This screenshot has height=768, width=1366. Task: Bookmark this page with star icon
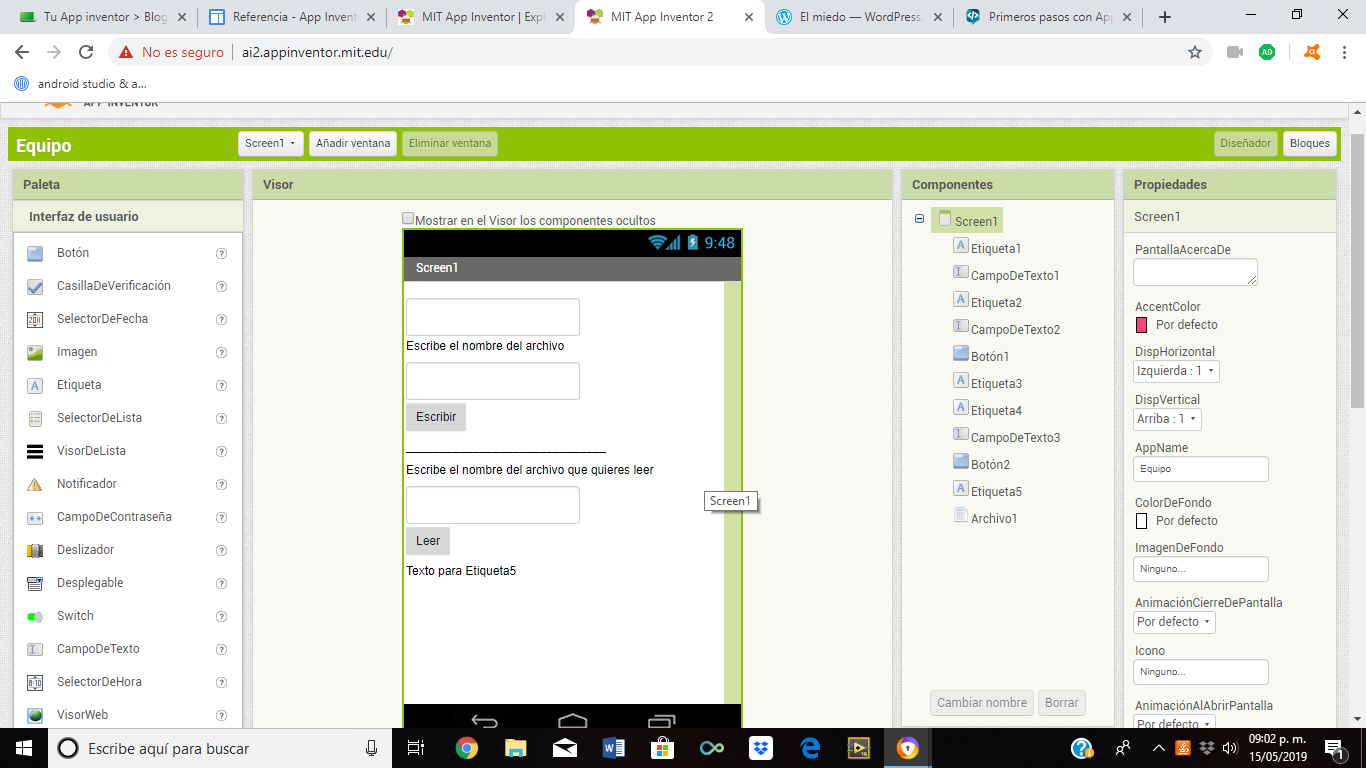coord(1194,52)
